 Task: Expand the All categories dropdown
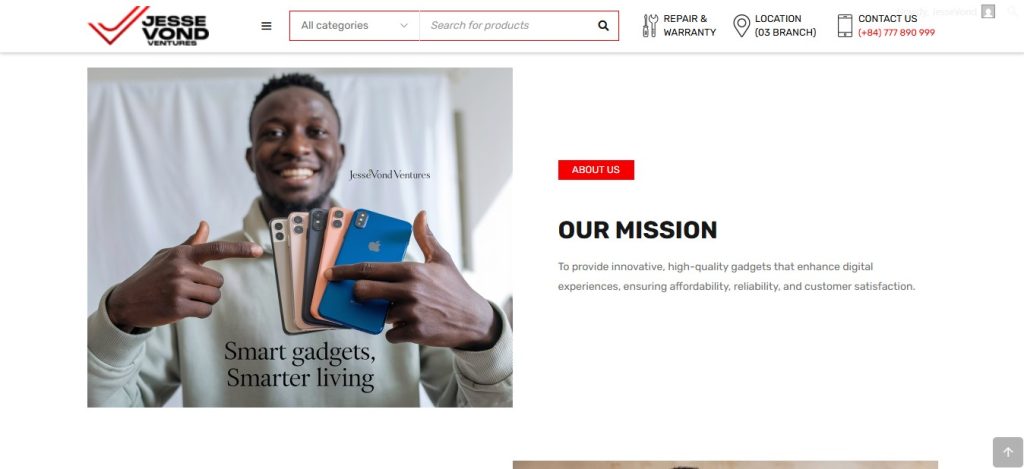coord(354,25)
